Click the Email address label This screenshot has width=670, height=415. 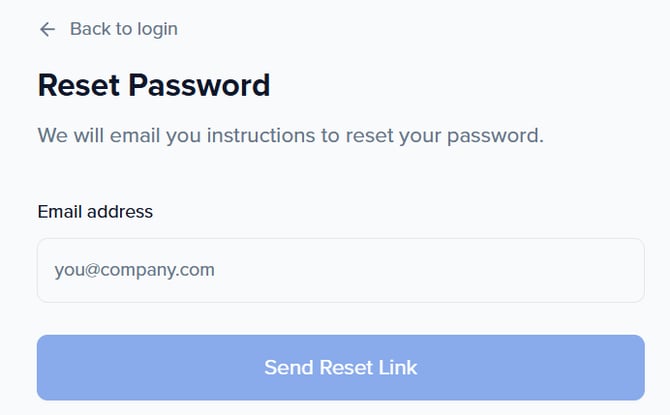coord(95,211)
